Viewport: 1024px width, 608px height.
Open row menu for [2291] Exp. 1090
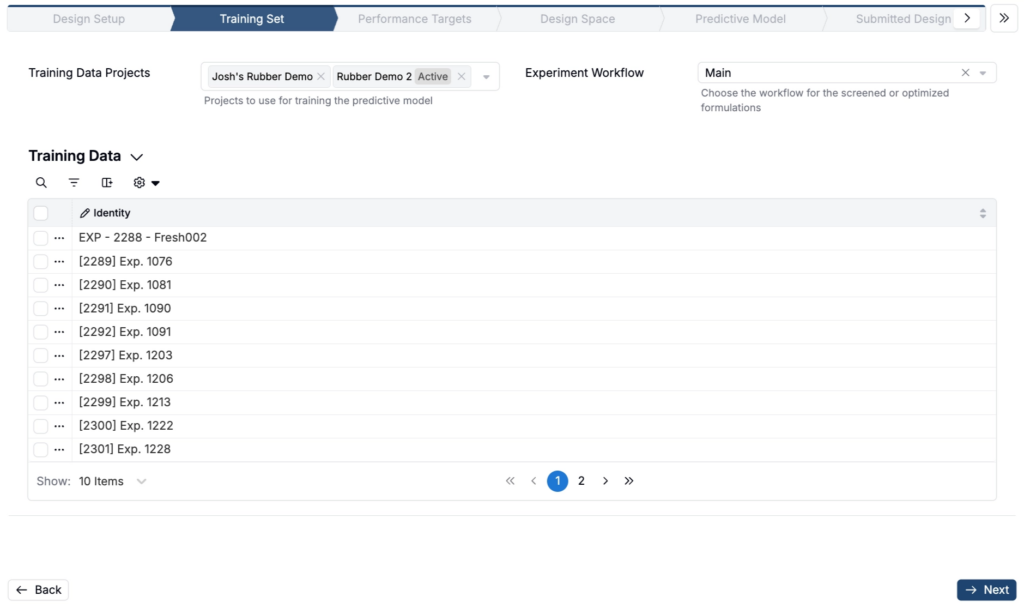click(x=59, y=308)
